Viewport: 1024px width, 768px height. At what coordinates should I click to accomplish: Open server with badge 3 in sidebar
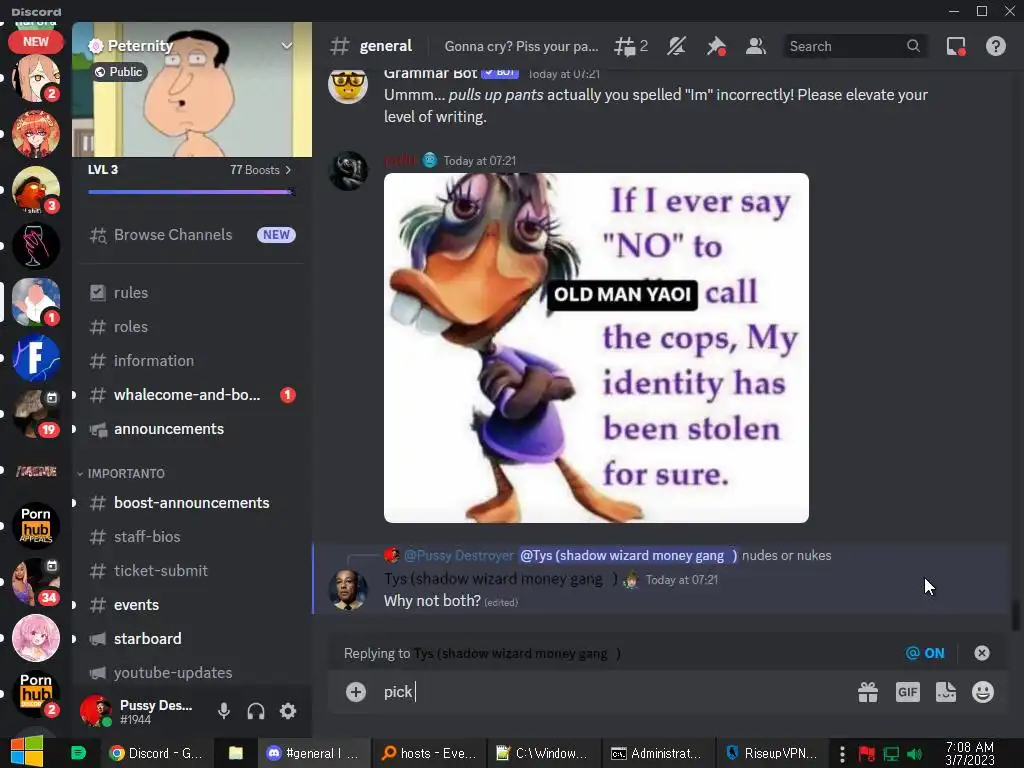click(x=36, y=189)
